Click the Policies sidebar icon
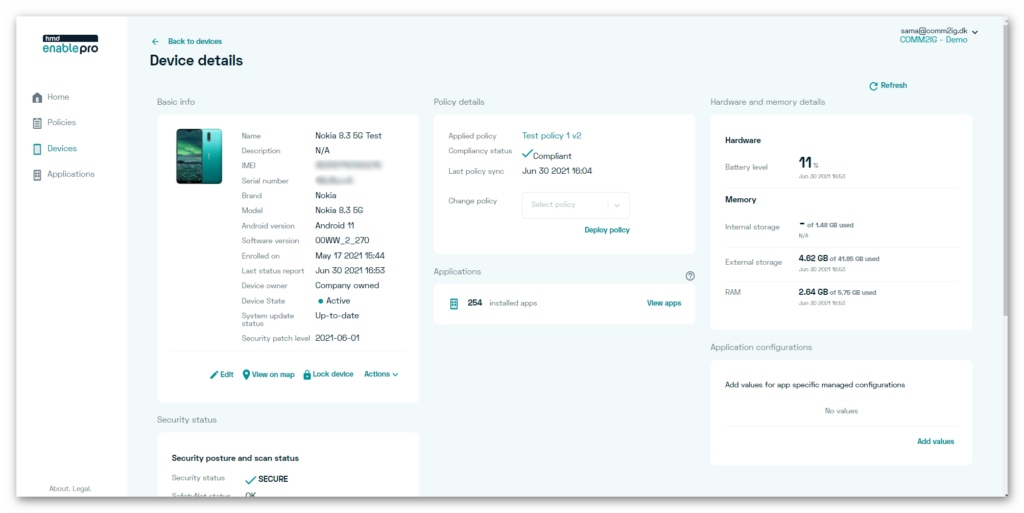Viewport: 1024px width, 513px height. (38, 123)
